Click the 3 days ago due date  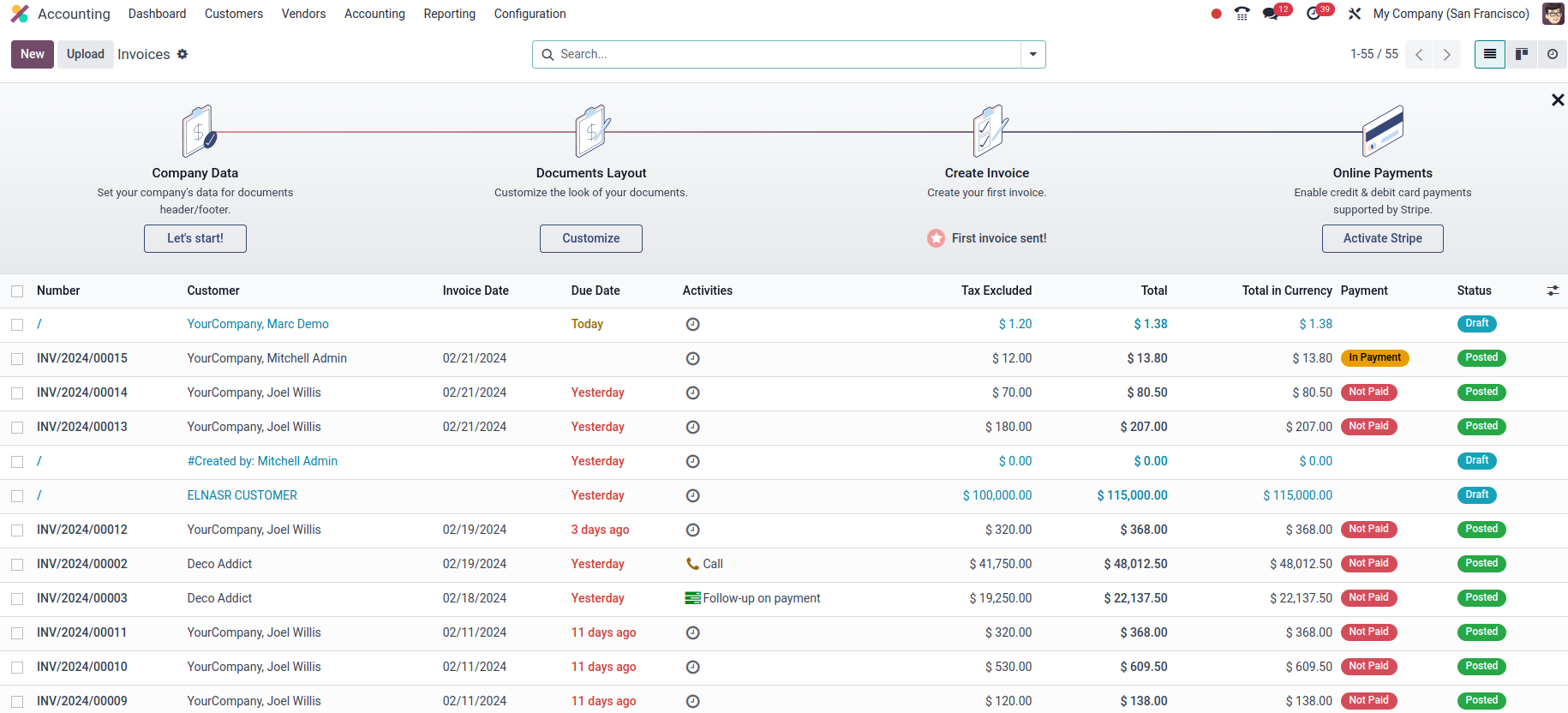coord(600,530)
